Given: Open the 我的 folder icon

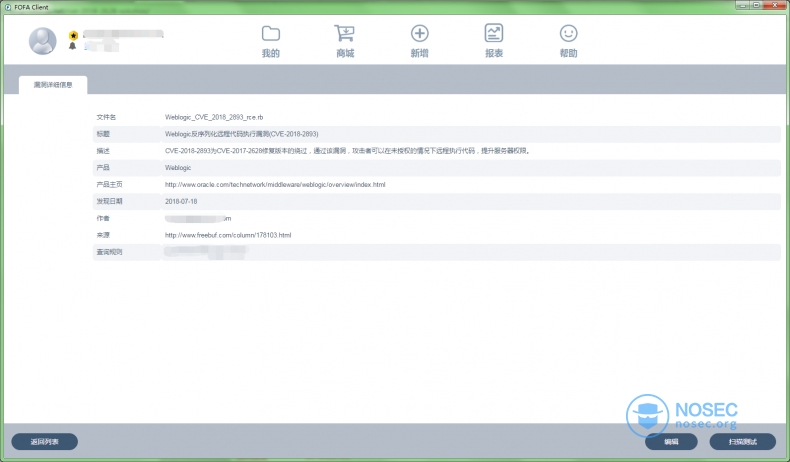Looking at the screenshot, I should coord(271,34).
